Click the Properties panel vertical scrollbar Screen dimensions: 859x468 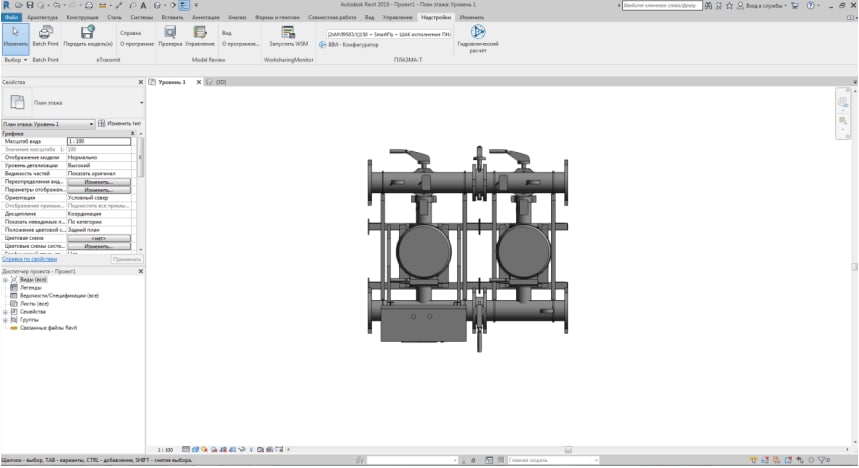pos(141,157)
